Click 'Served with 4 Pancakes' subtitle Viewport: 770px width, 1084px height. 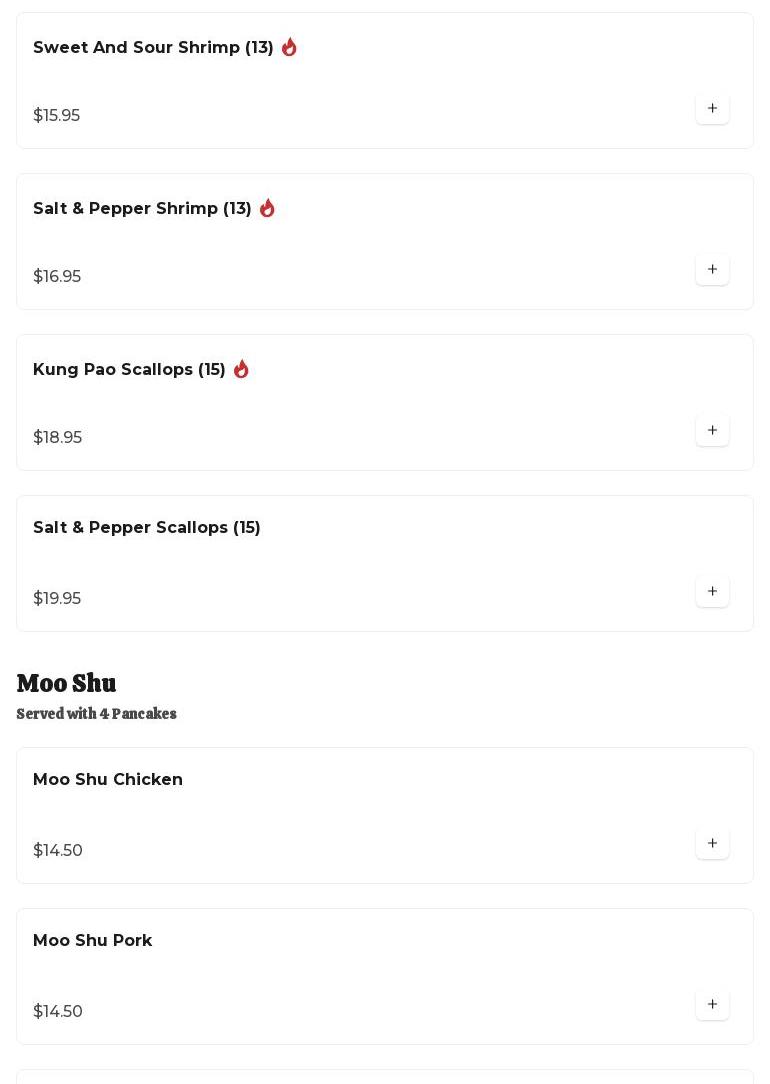coord(96,714)
